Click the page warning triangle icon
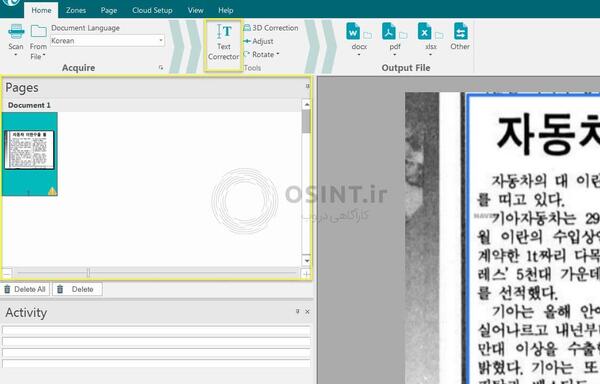 (x=52, y=191)
